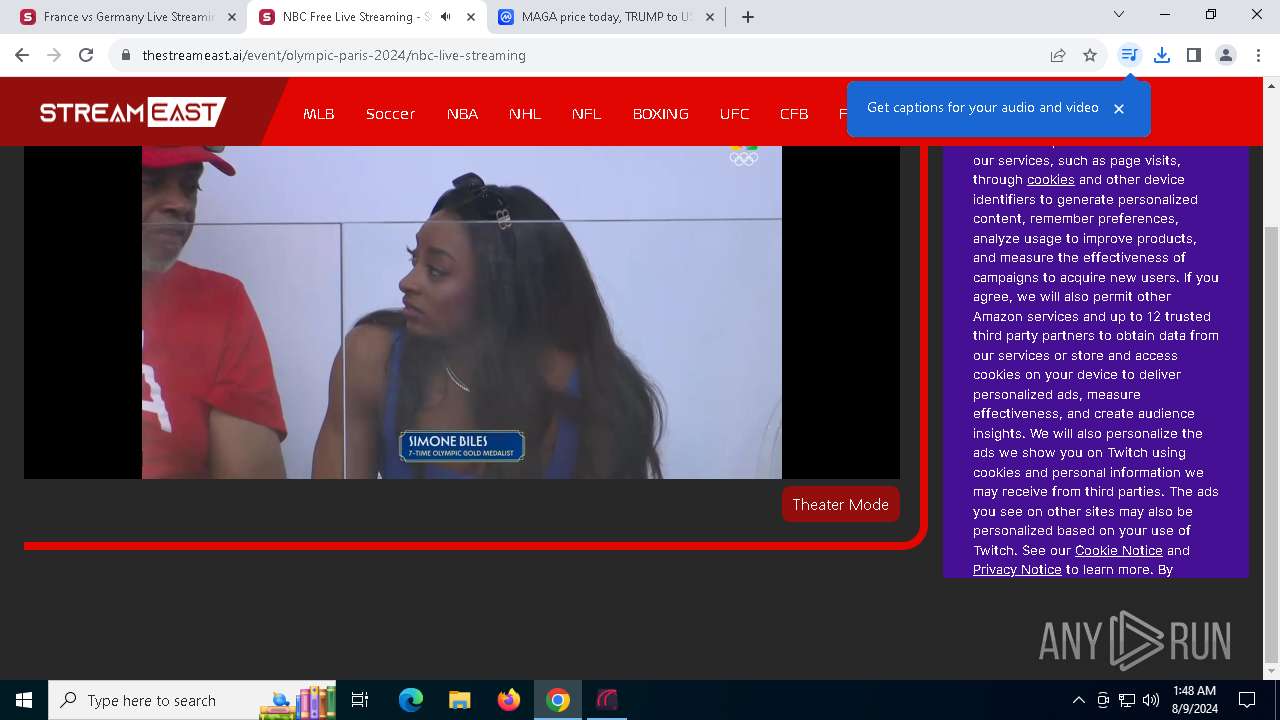Image resolution: width=1280 pixels, height=720 pixels.
Task: Go back to the previous page
Action: click(x=22, y=55)
